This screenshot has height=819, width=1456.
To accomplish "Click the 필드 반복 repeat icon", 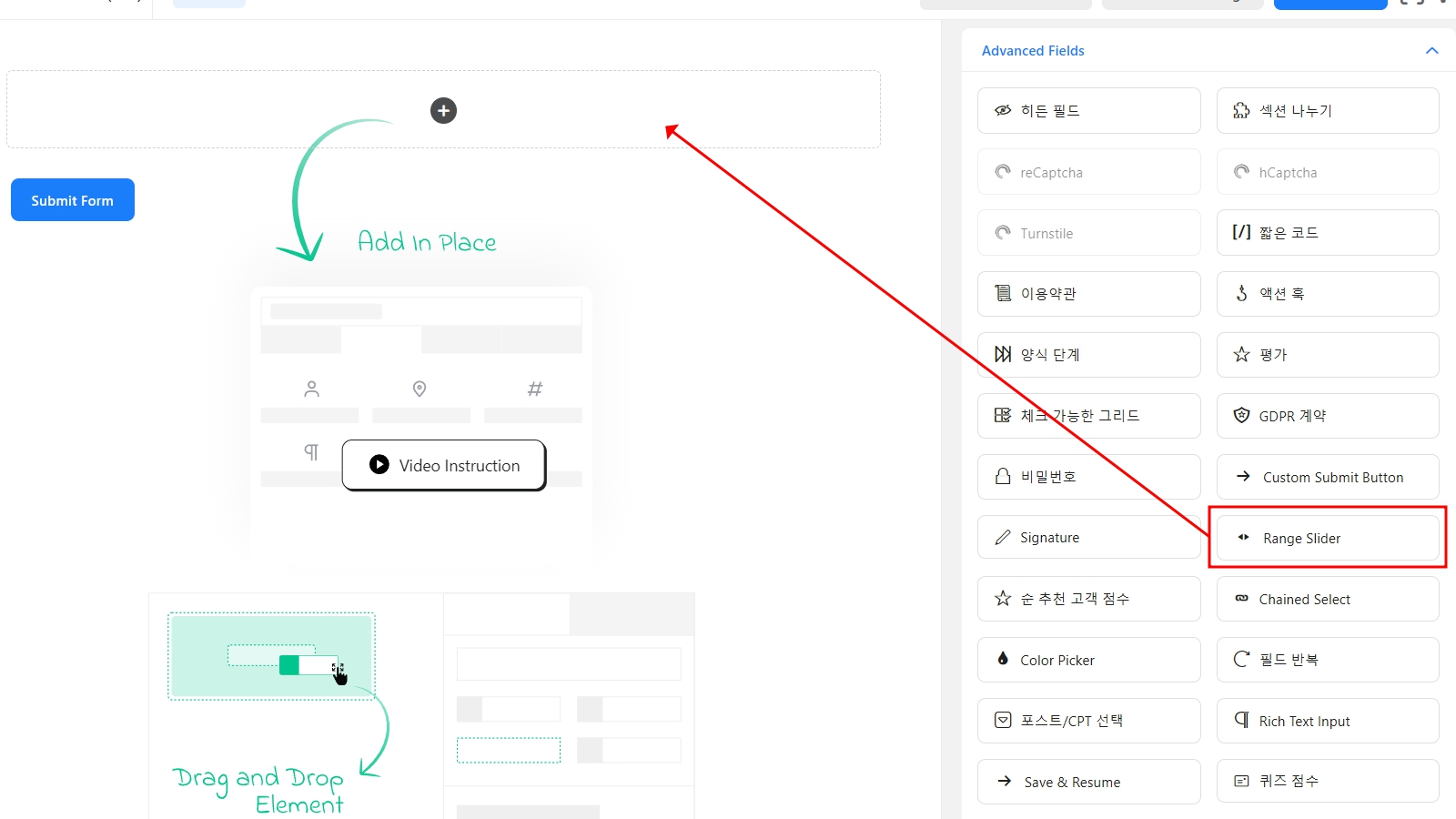I will point(1241,659).
